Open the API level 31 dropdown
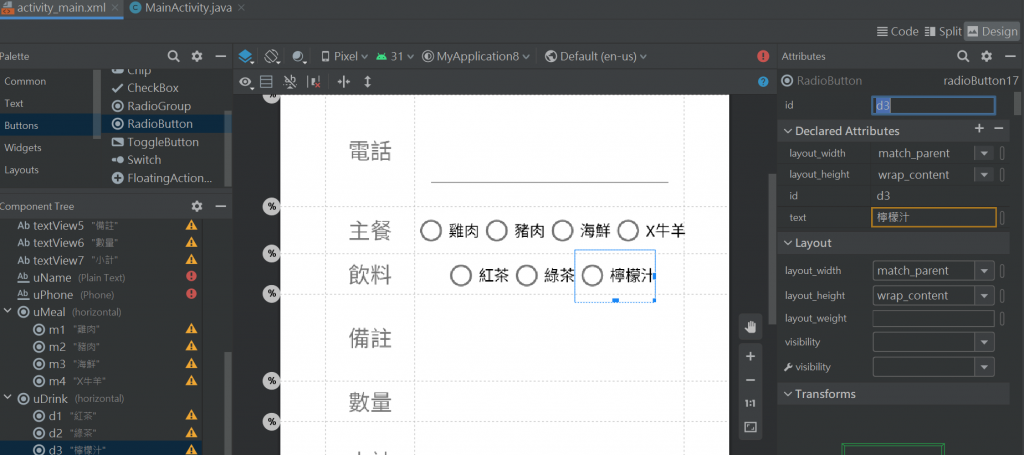This screenshot has width=1024, height=455. pyautogui.click(x=394, y=57)
